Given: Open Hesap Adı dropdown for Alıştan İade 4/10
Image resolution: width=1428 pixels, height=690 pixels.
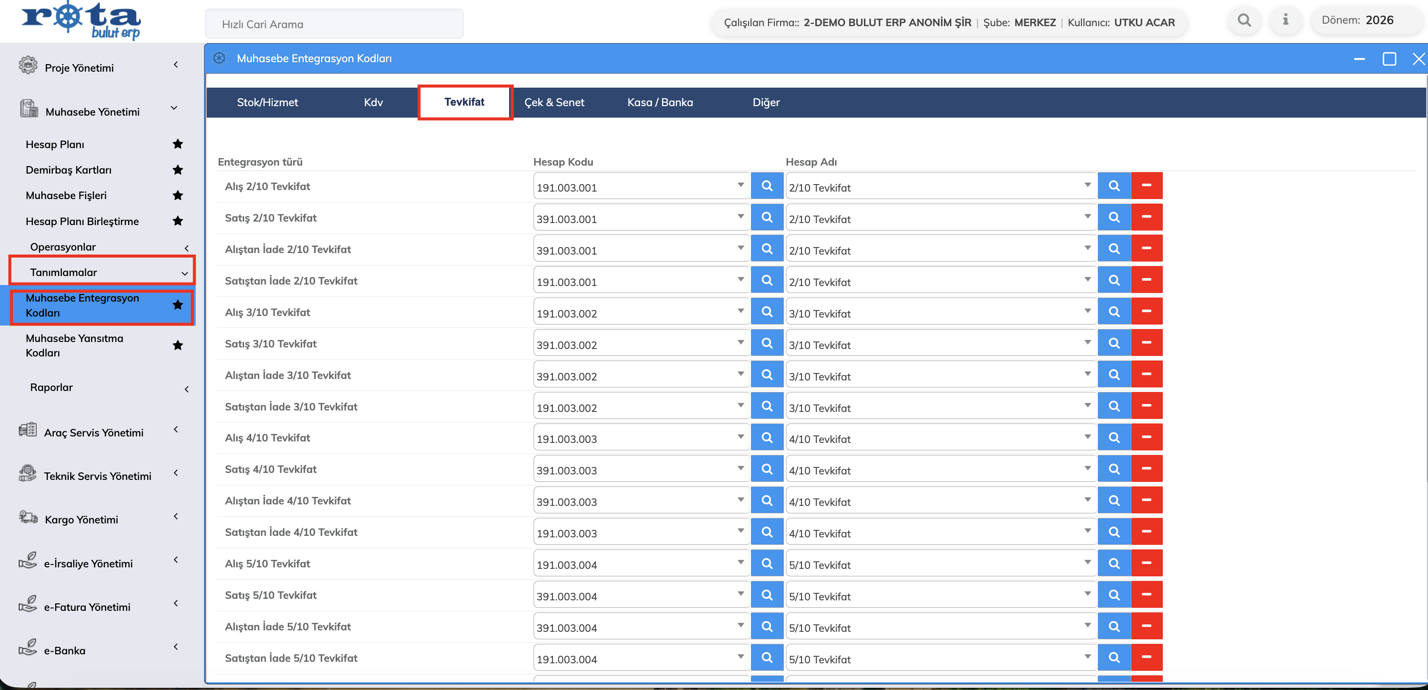Looking at the screenshot, I should pyautogui.click(x=1087, y=500).
